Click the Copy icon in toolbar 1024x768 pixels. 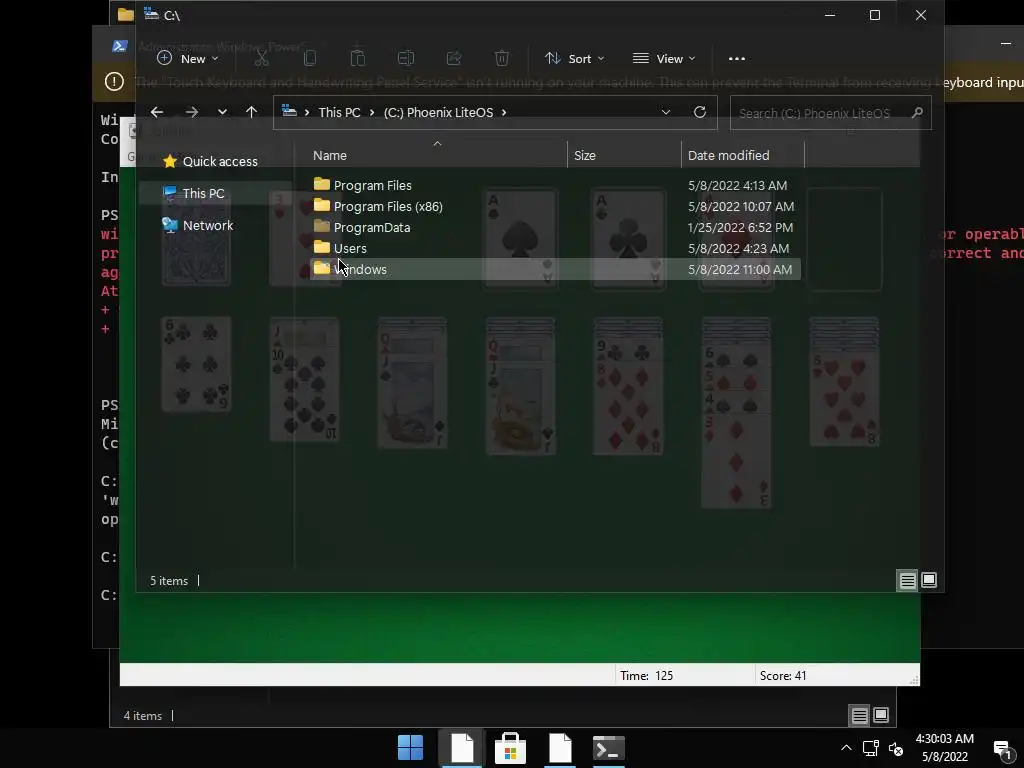point(310,59)
